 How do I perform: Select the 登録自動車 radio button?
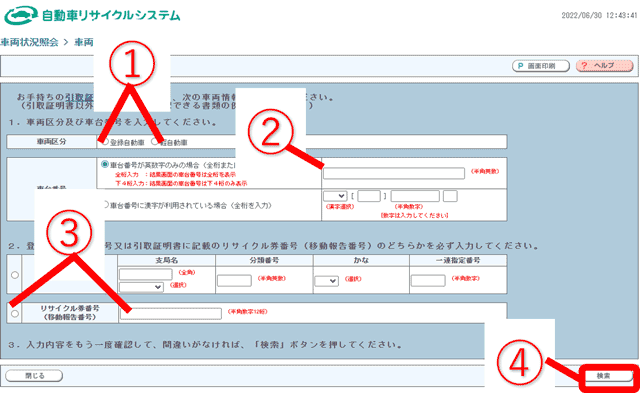pyautogui.click(x=106, y=142)
